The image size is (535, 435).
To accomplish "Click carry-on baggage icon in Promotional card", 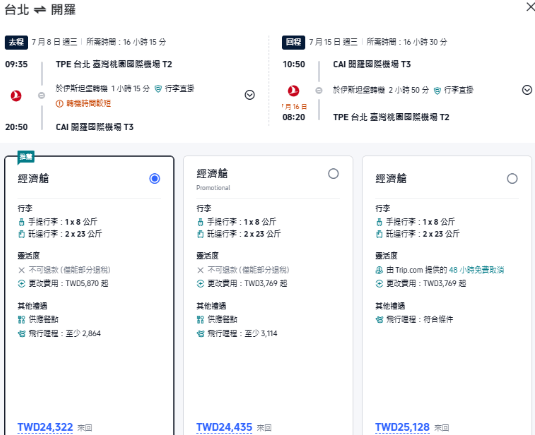I will [200, 222].
